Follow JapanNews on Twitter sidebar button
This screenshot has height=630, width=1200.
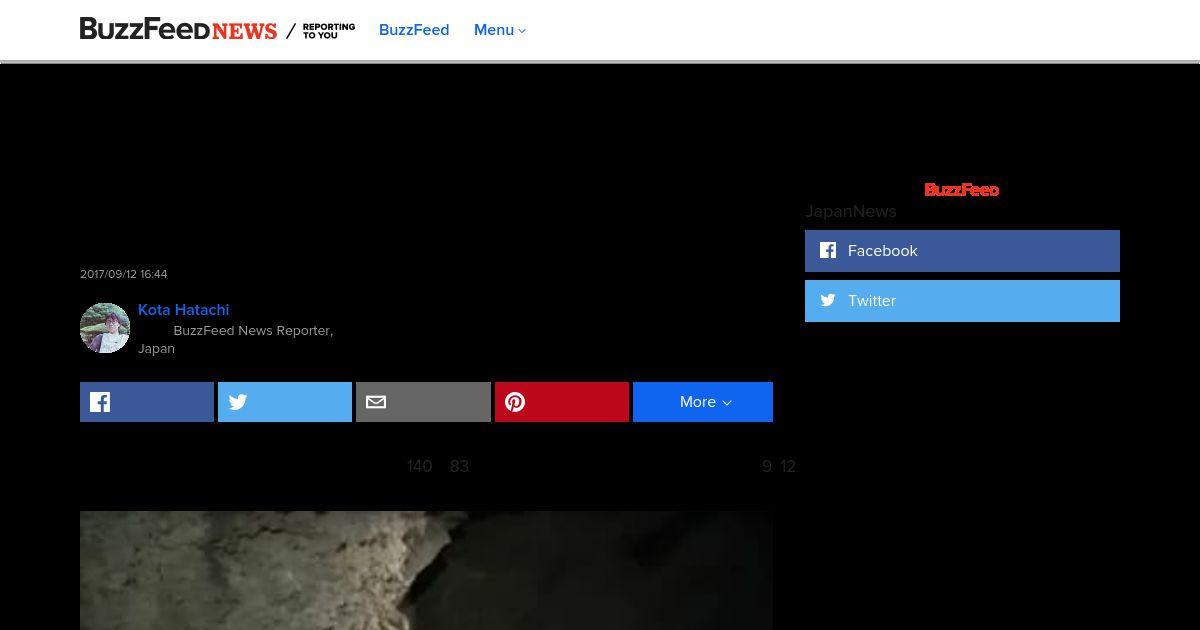pos(962,301)
